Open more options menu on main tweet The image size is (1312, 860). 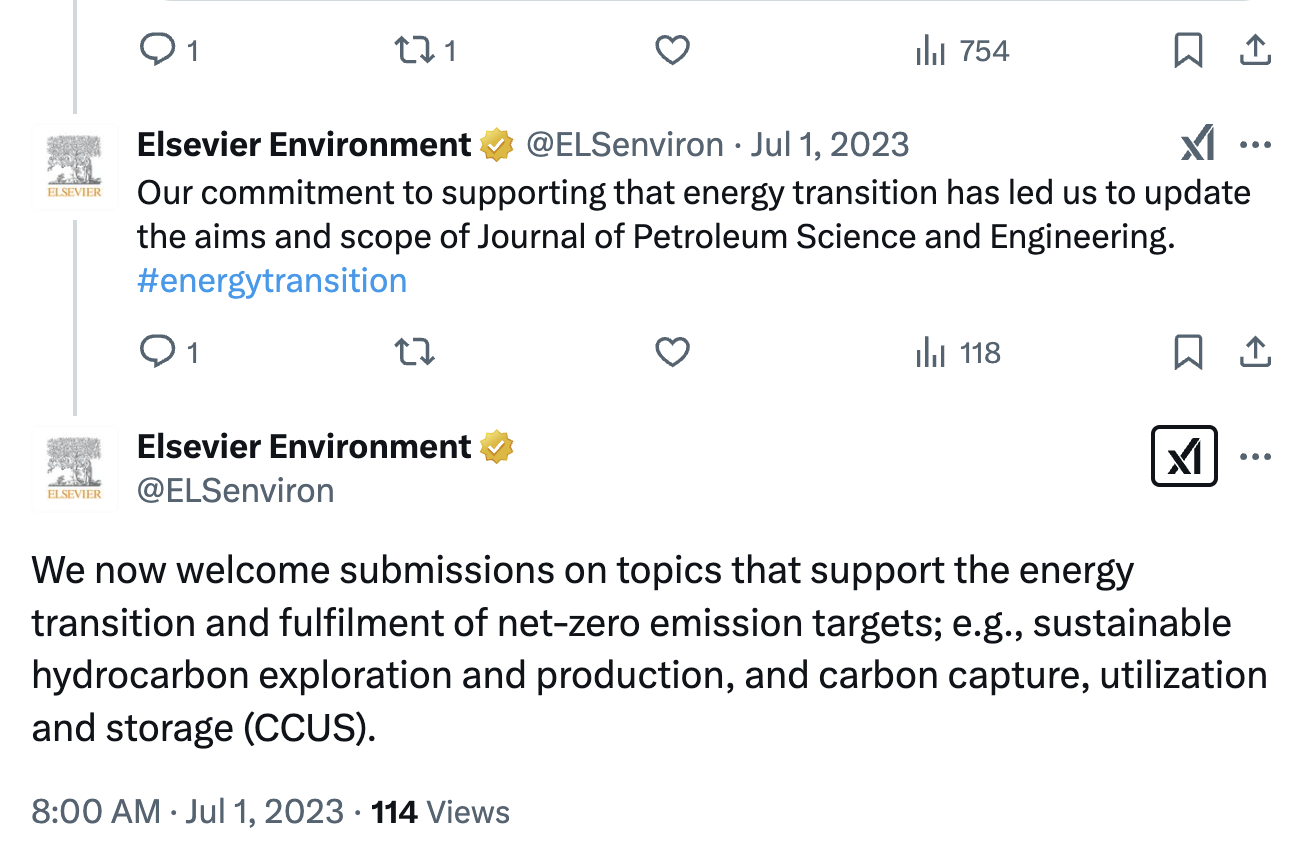[x=1255, y=457]
